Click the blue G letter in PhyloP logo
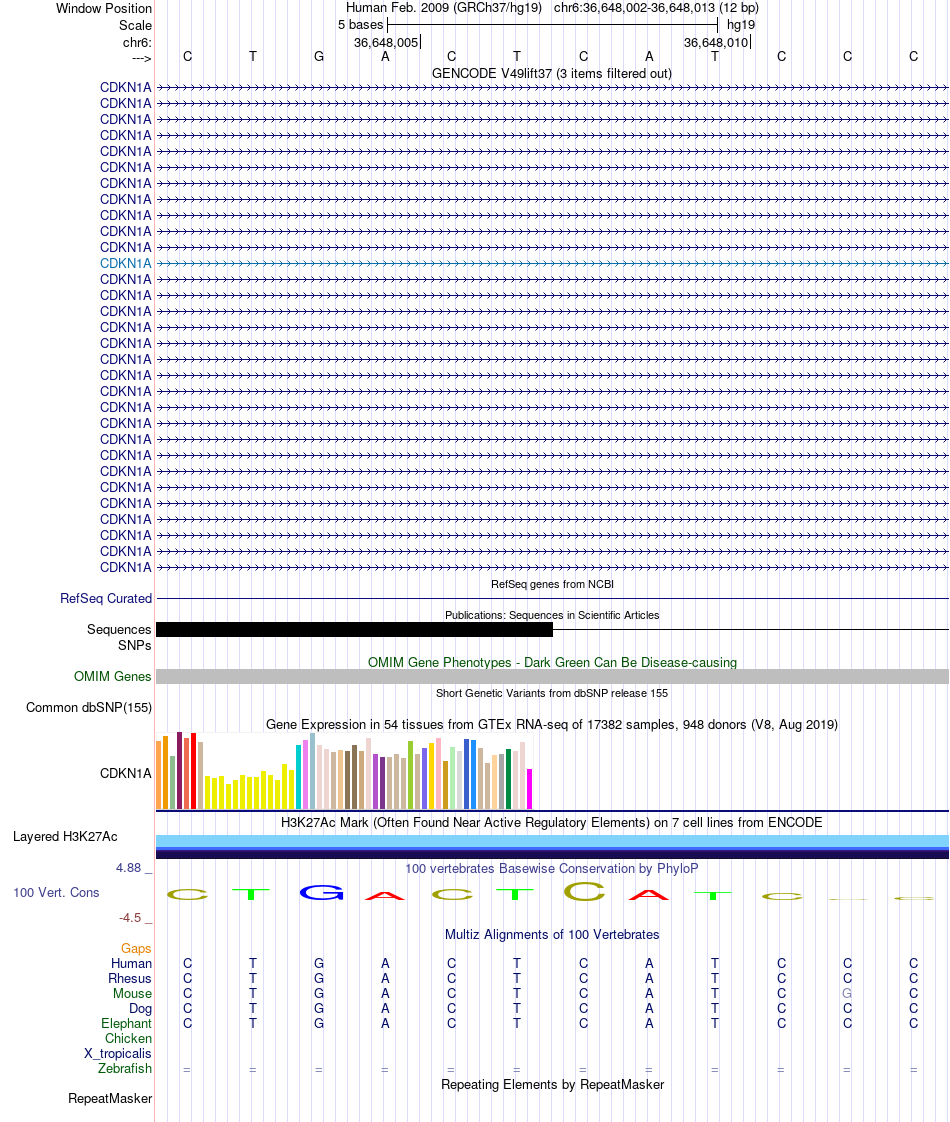The width and height of the screenshot is (950, 1122). tap(321, 892)
